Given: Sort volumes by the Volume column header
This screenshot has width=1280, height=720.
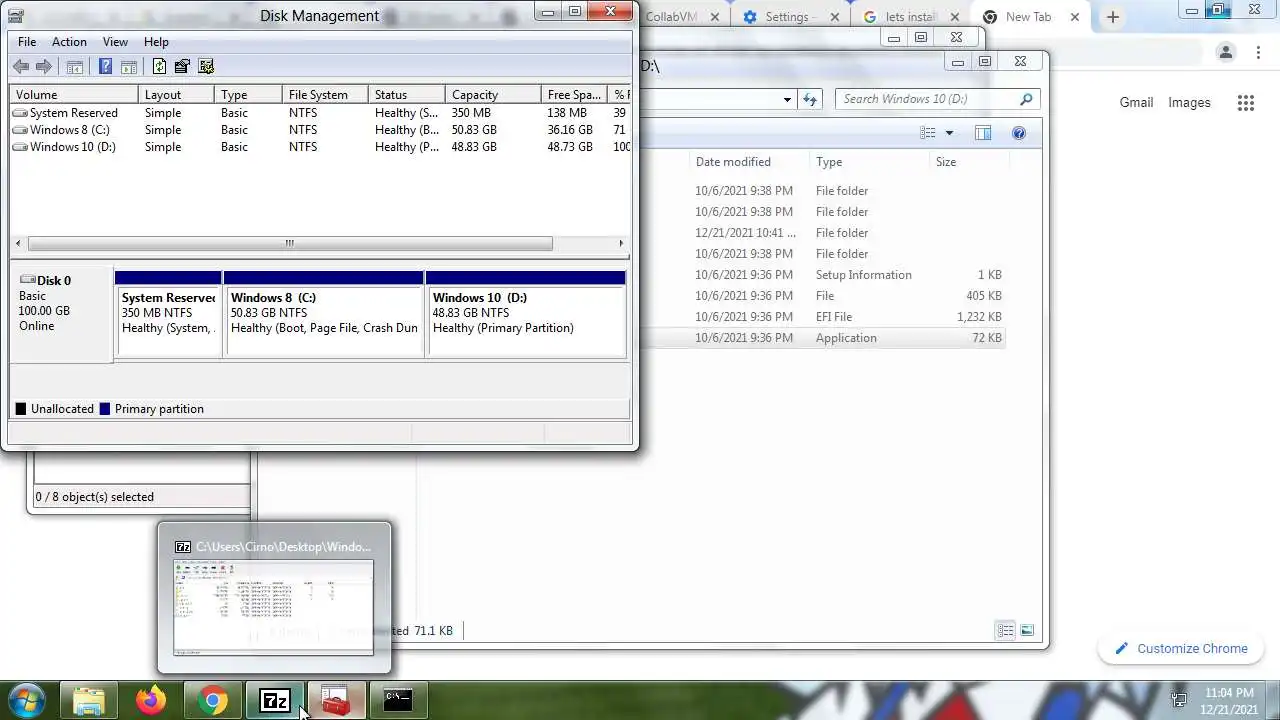Looking at the screenshot, I should (74, 94).
